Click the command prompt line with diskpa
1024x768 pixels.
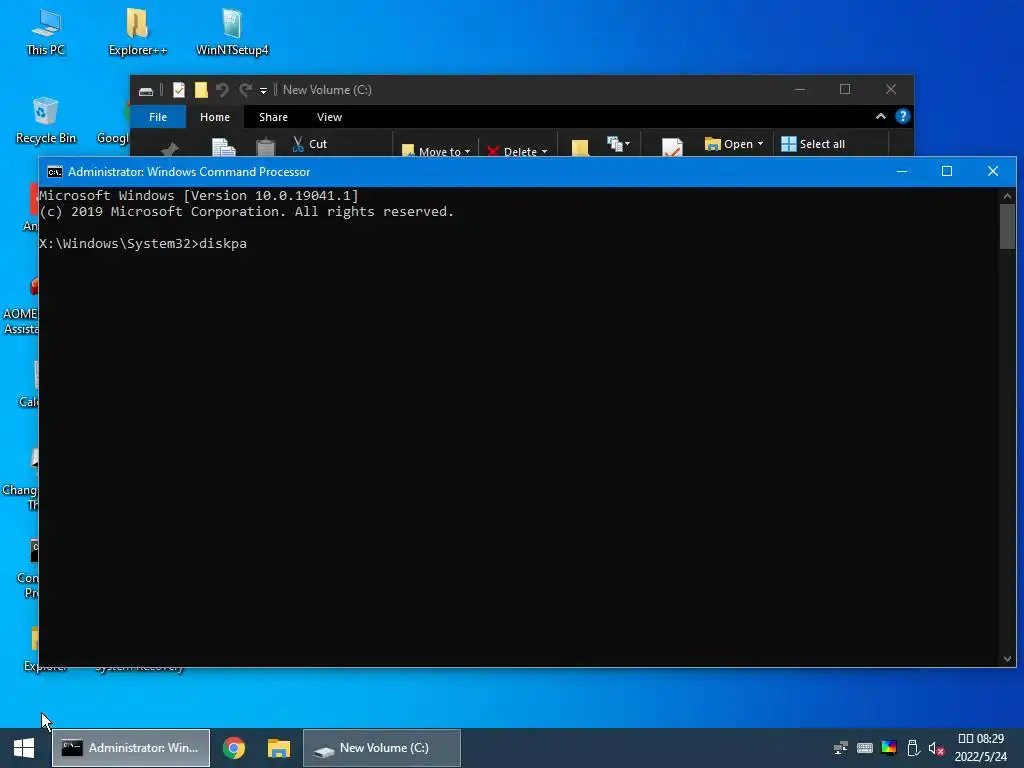pos(143,244)
